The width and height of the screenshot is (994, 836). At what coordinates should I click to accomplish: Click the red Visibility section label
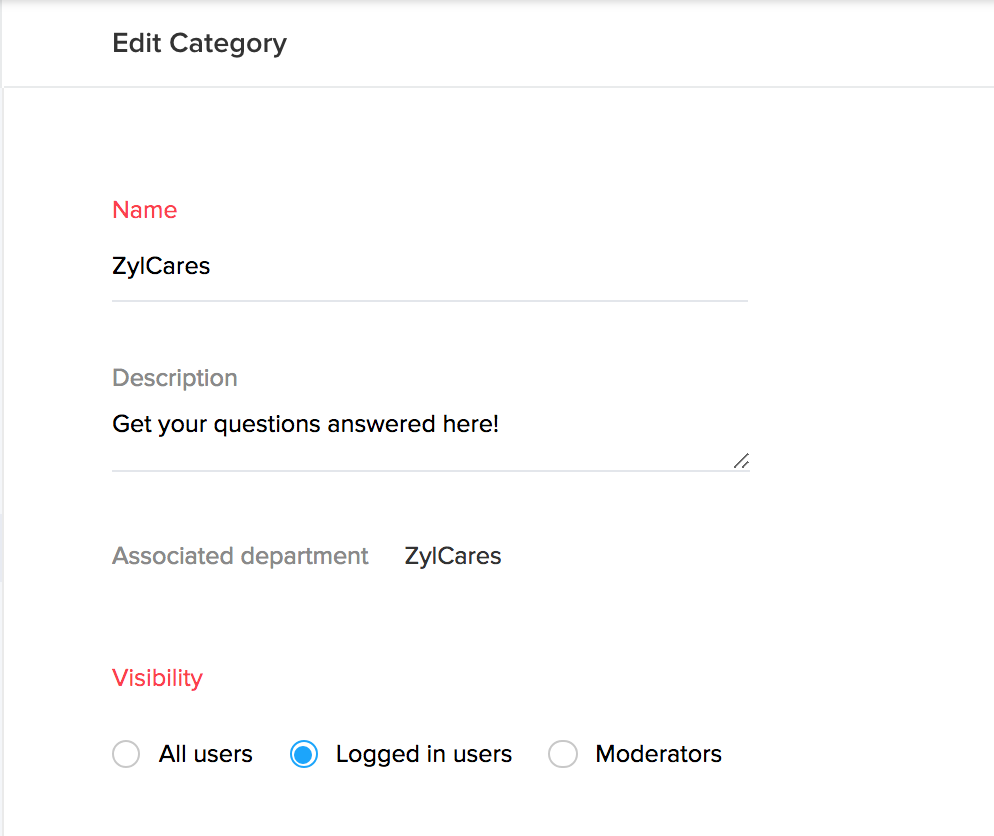click(157, 678)
